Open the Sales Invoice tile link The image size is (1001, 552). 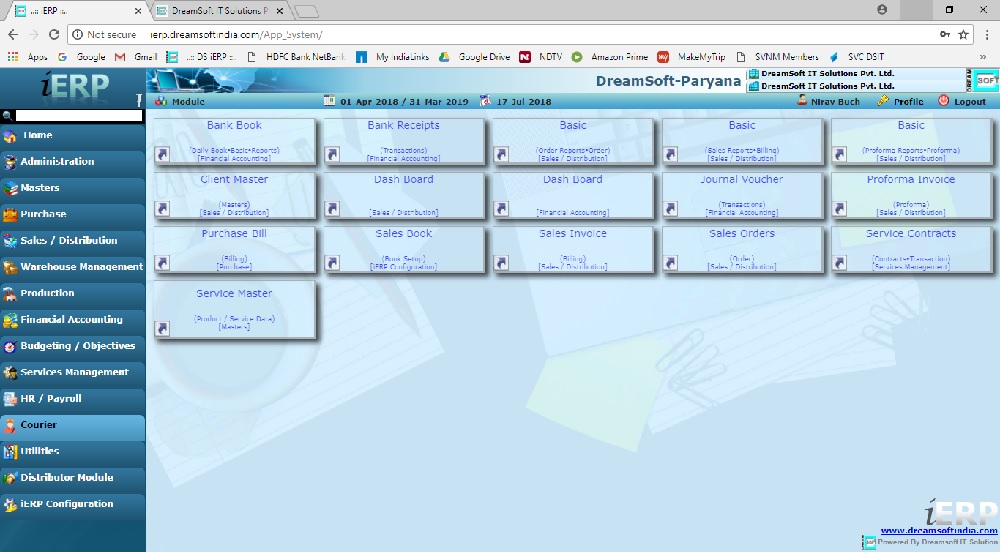(x=573, y=234)
